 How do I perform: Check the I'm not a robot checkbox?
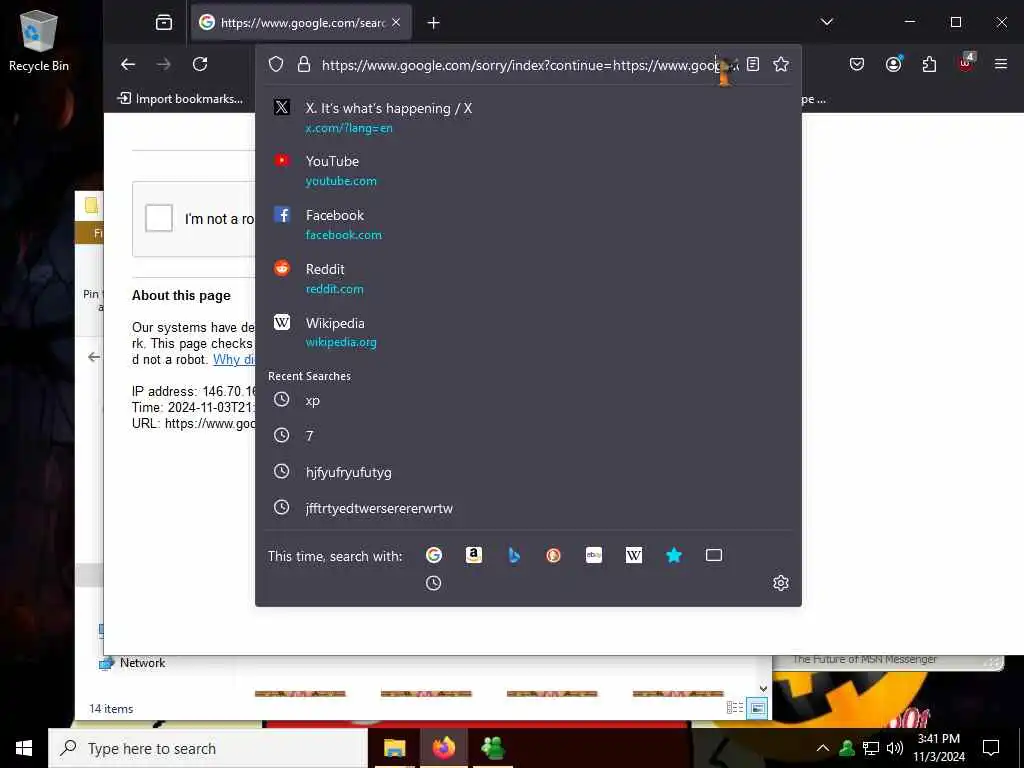(x=159, y=218)
